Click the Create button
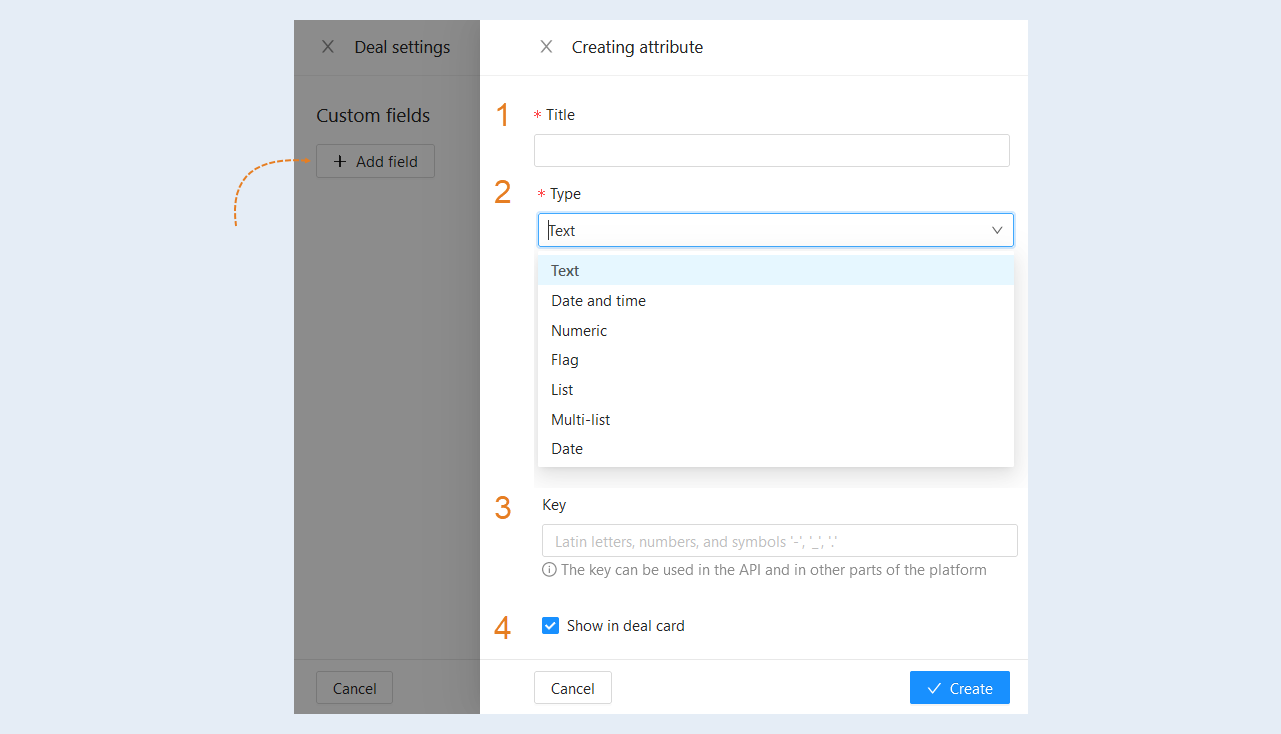The width and height of the screenshot is (1281, 734). [960, 688]
